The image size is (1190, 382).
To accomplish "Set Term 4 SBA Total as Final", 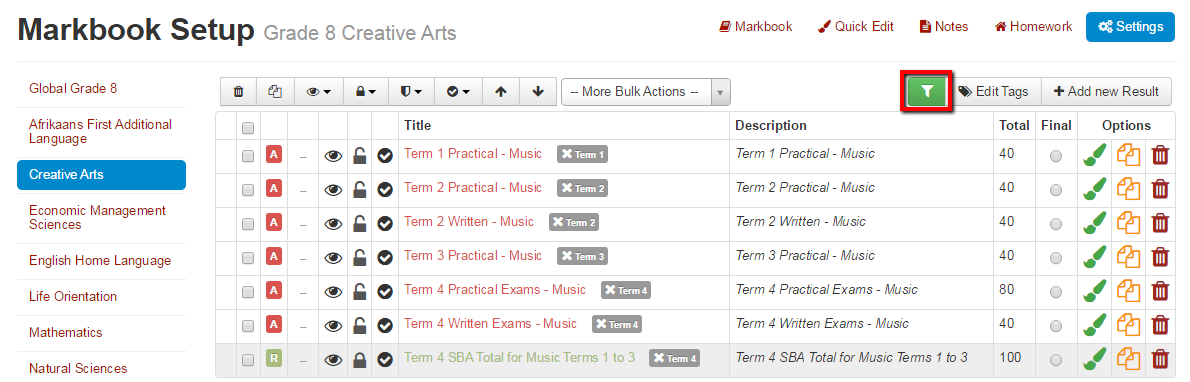I will [1056, 360].
